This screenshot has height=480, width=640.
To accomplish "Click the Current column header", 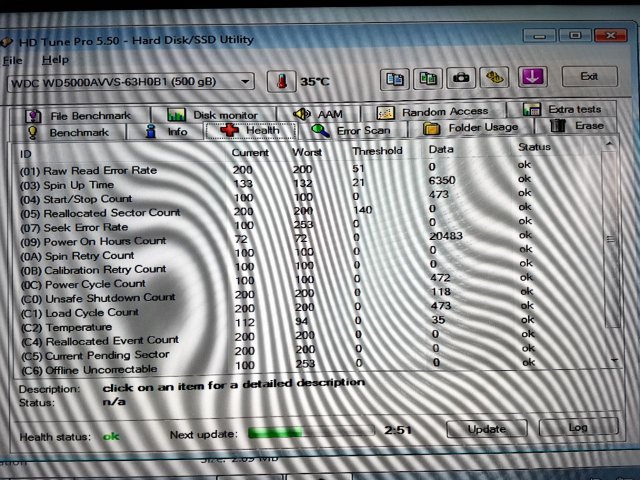I will click(x=250, y=153).
